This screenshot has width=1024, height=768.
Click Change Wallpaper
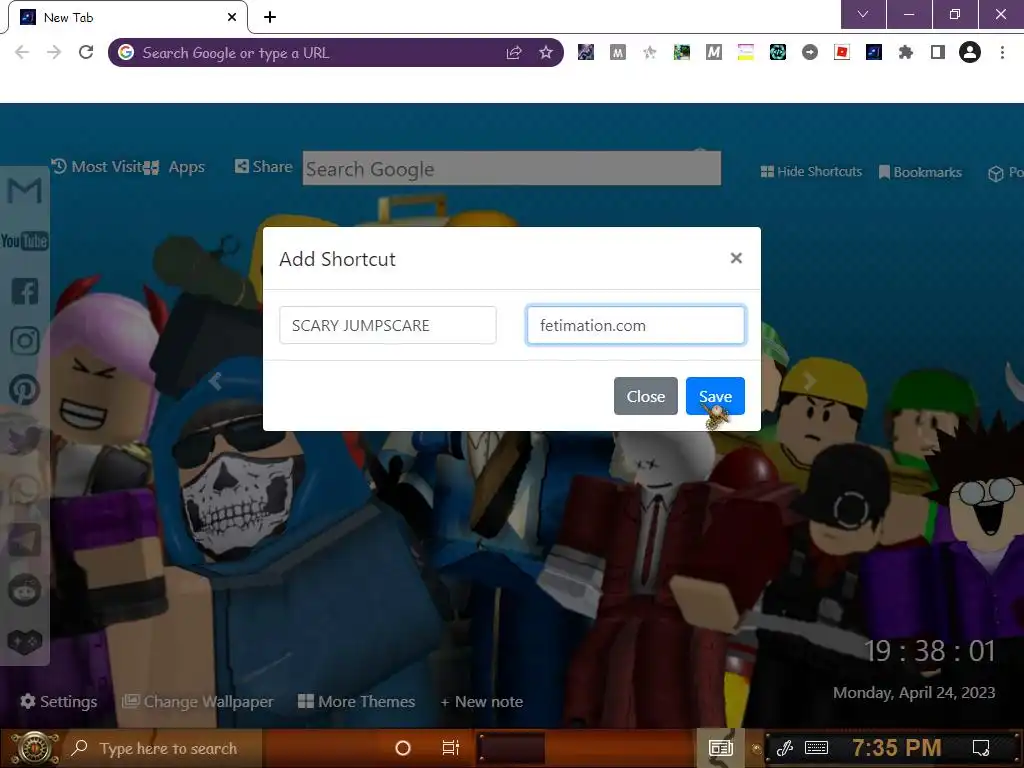pos(198,701)
